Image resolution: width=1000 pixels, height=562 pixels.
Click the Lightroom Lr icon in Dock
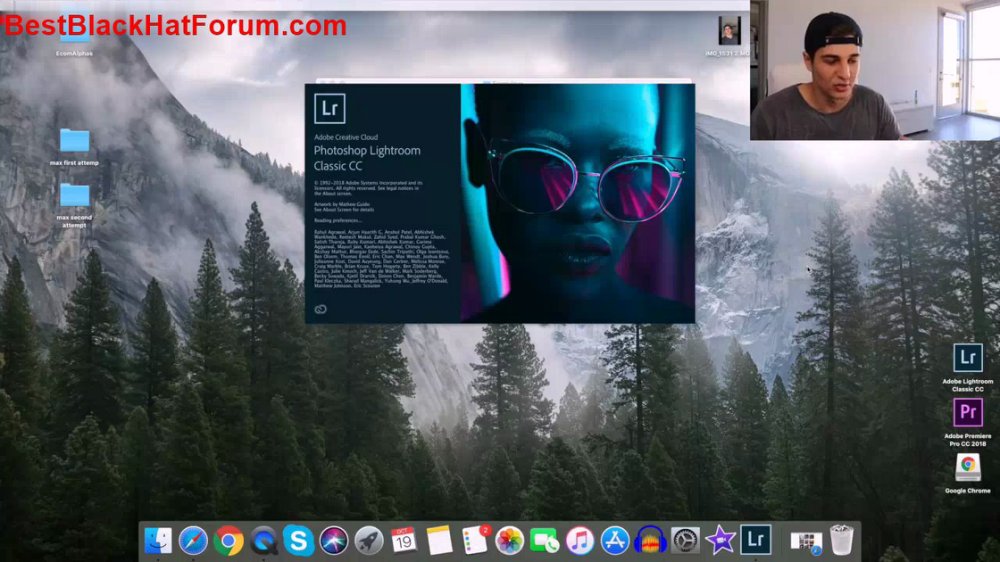(756, 540)
